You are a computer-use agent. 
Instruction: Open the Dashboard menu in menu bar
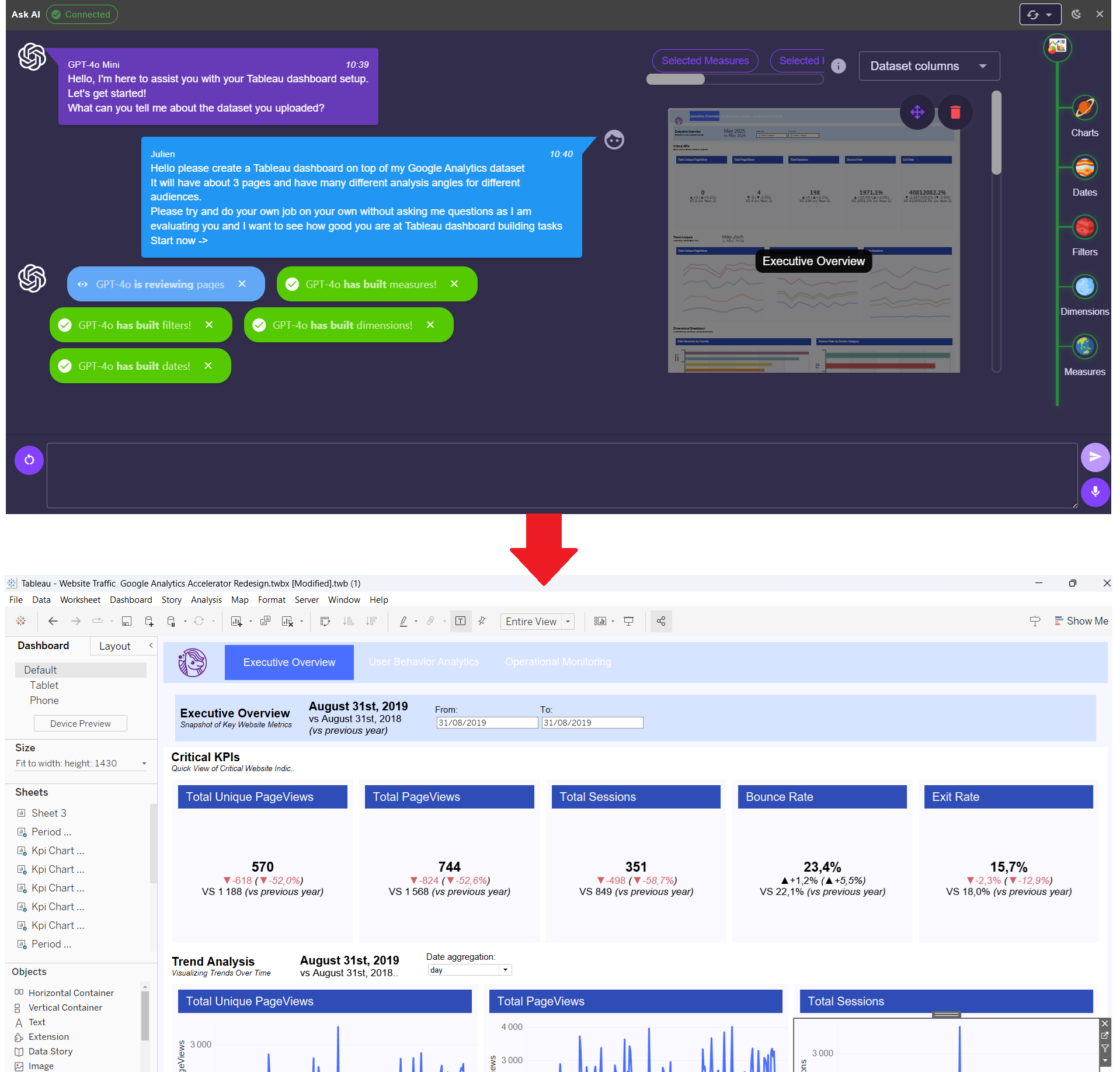(x=131, y=600)
